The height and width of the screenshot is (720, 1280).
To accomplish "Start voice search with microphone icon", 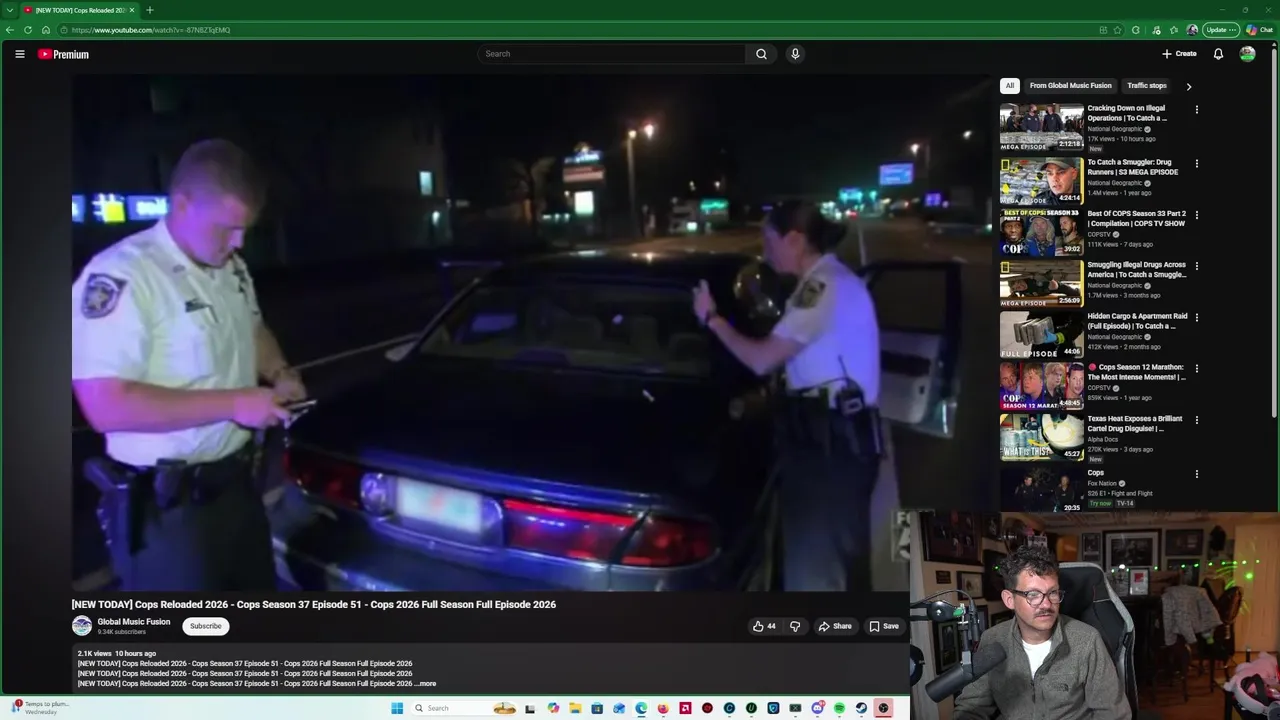I will (x=795, y=54).
